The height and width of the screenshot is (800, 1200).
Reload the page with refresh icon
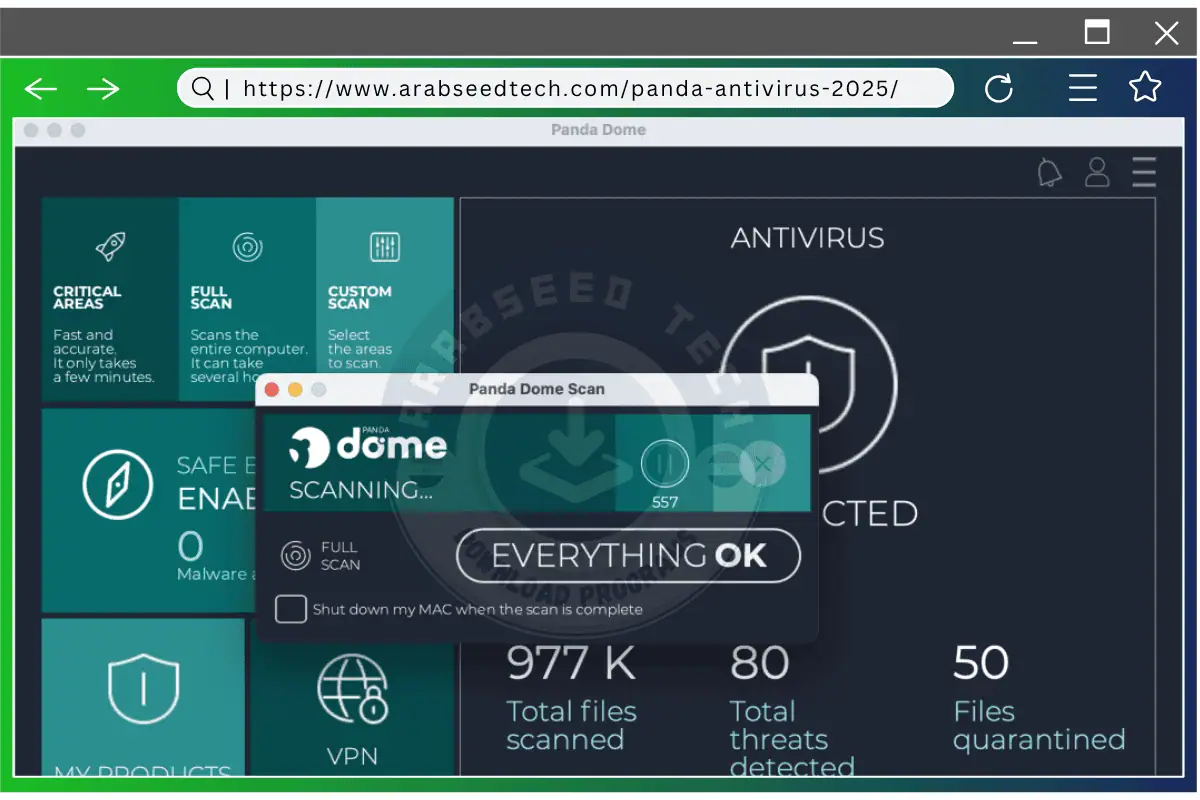(999, 89)
